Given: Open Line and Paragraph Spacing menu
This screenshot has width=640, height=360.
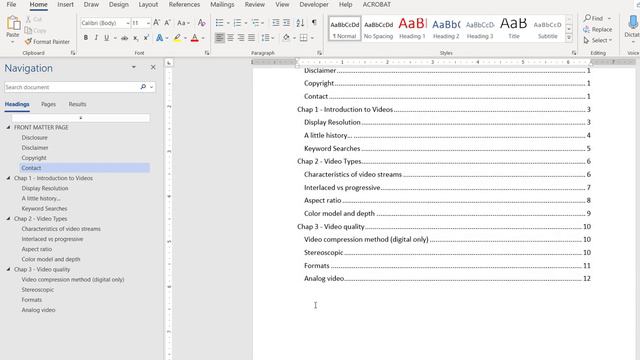Looking at the screenshot, I should [267, 38].
